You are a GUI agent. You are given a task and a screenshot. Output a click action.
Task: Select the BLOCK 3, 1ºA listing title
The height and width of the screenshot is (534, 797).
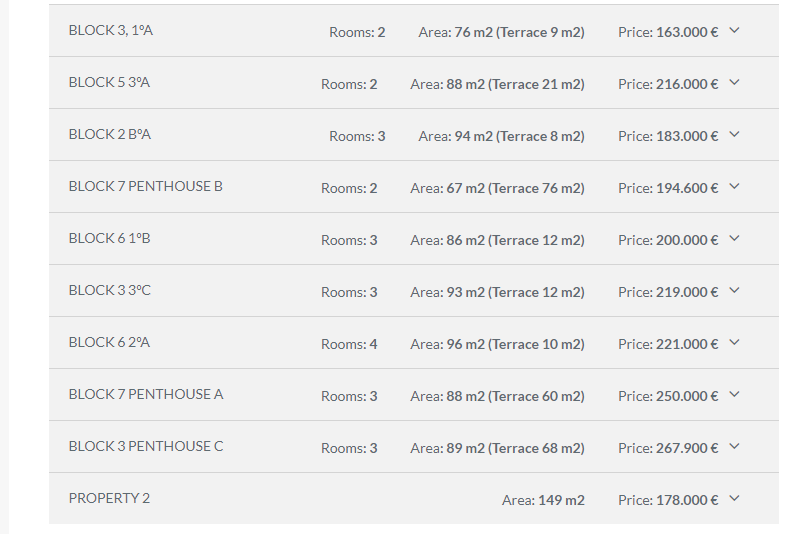(111, 30)
